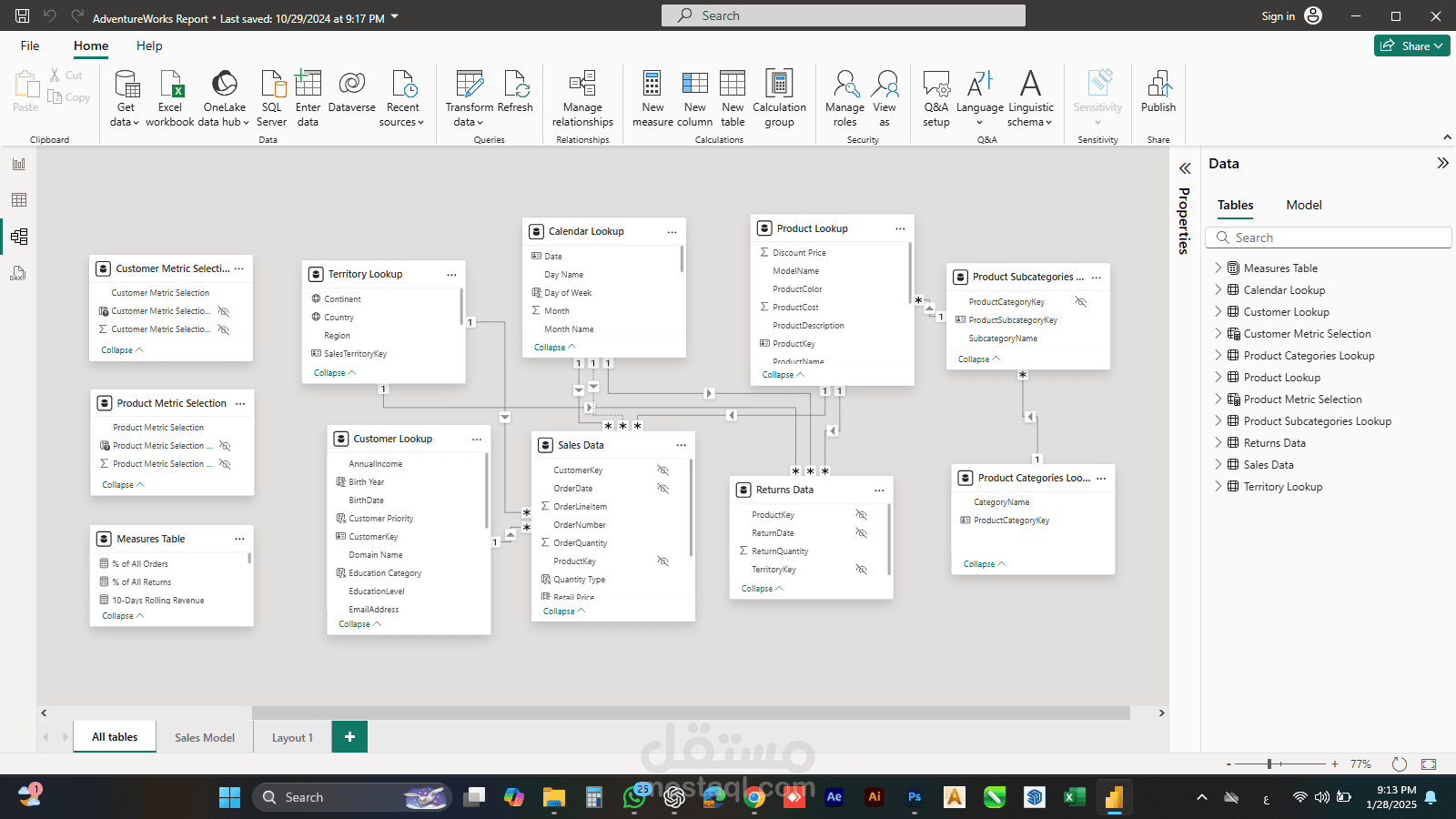Click the Fit to page icon
This screenshot has width=1456, height=819.
(x=1429, y=764)
